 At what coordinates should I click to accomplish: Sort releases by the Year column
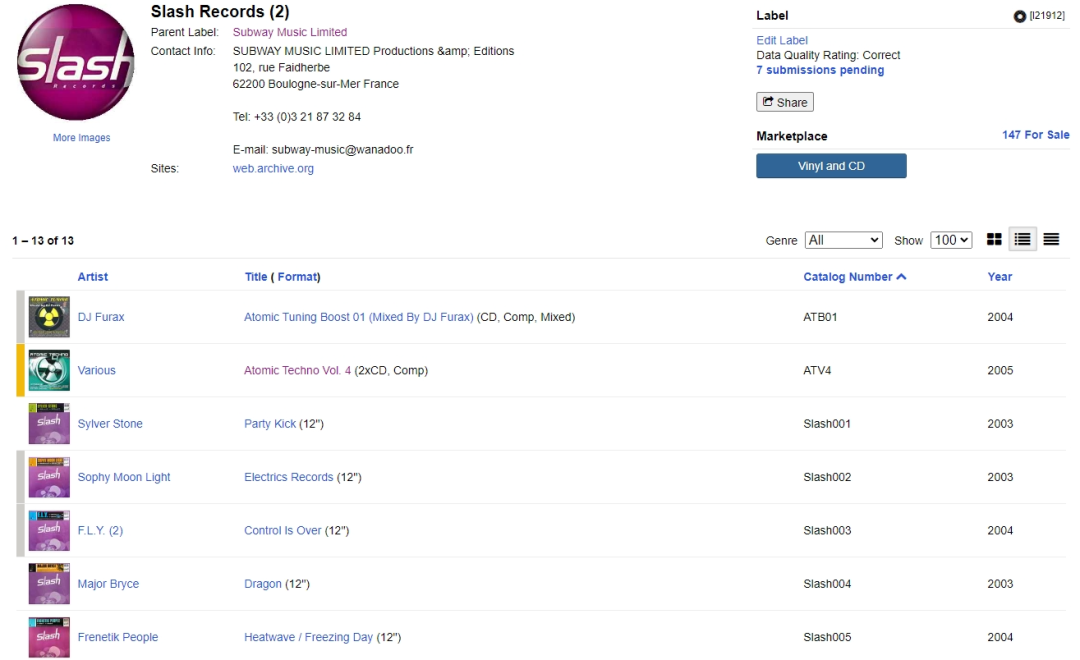[x=999, y=276]
